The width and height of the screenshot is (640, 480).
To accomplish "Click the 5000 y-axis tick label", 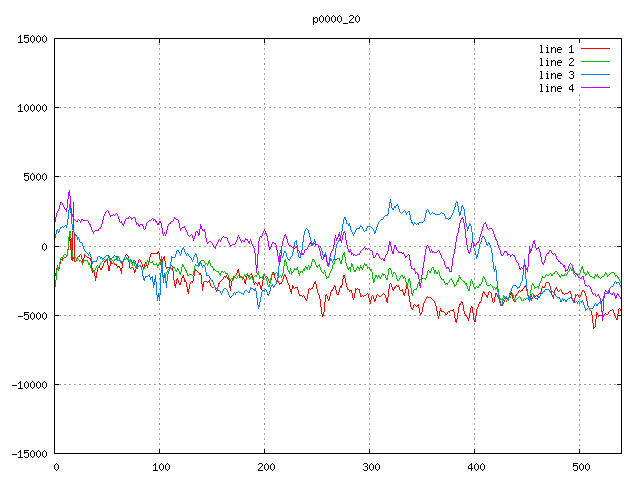I will 35,177.
